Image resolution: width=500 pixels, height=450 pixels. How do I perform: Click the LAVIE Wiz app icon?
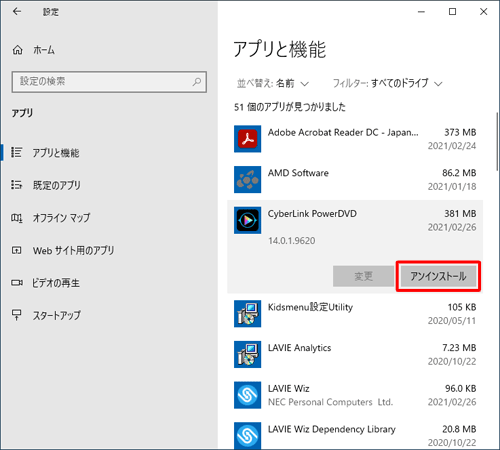tap(247, 395)
